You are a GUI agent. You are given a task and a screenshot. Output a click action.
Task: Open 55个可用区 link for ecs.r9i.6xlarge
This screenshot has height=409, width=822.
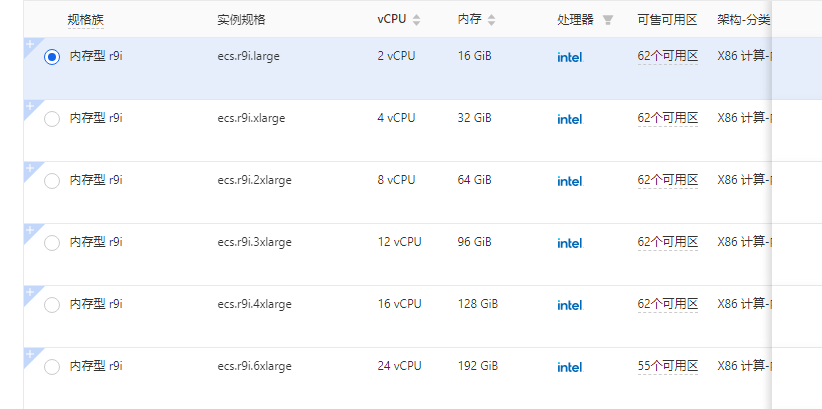click(667, 367)
